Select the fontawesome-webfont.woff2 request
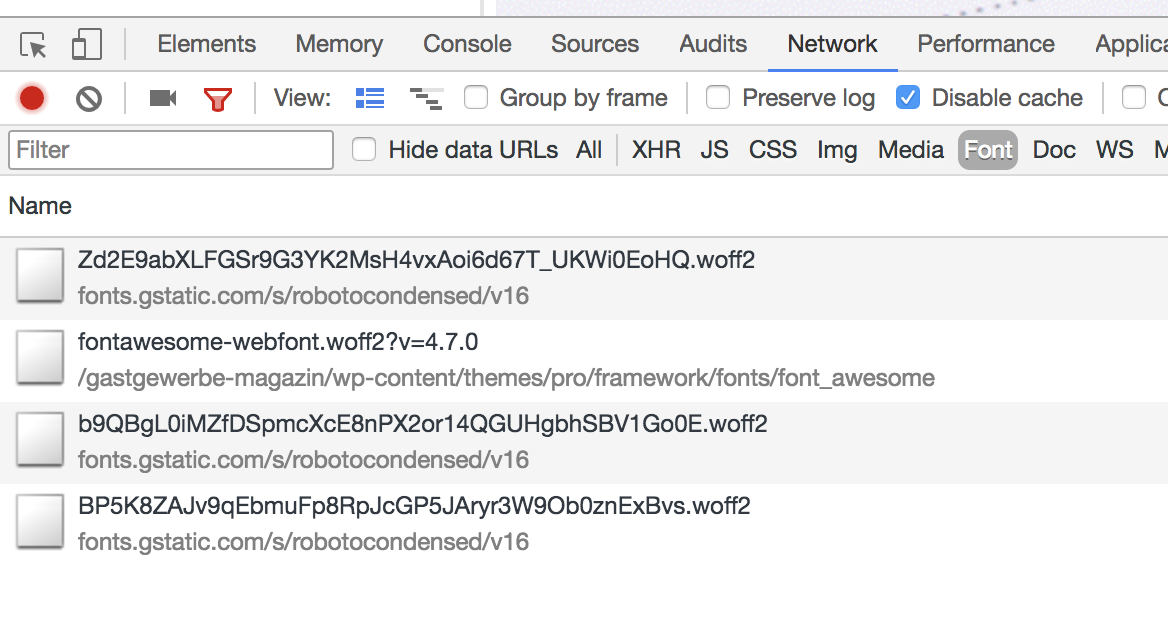The width and height of the screenshot is (1168, 626). (278, 343)
